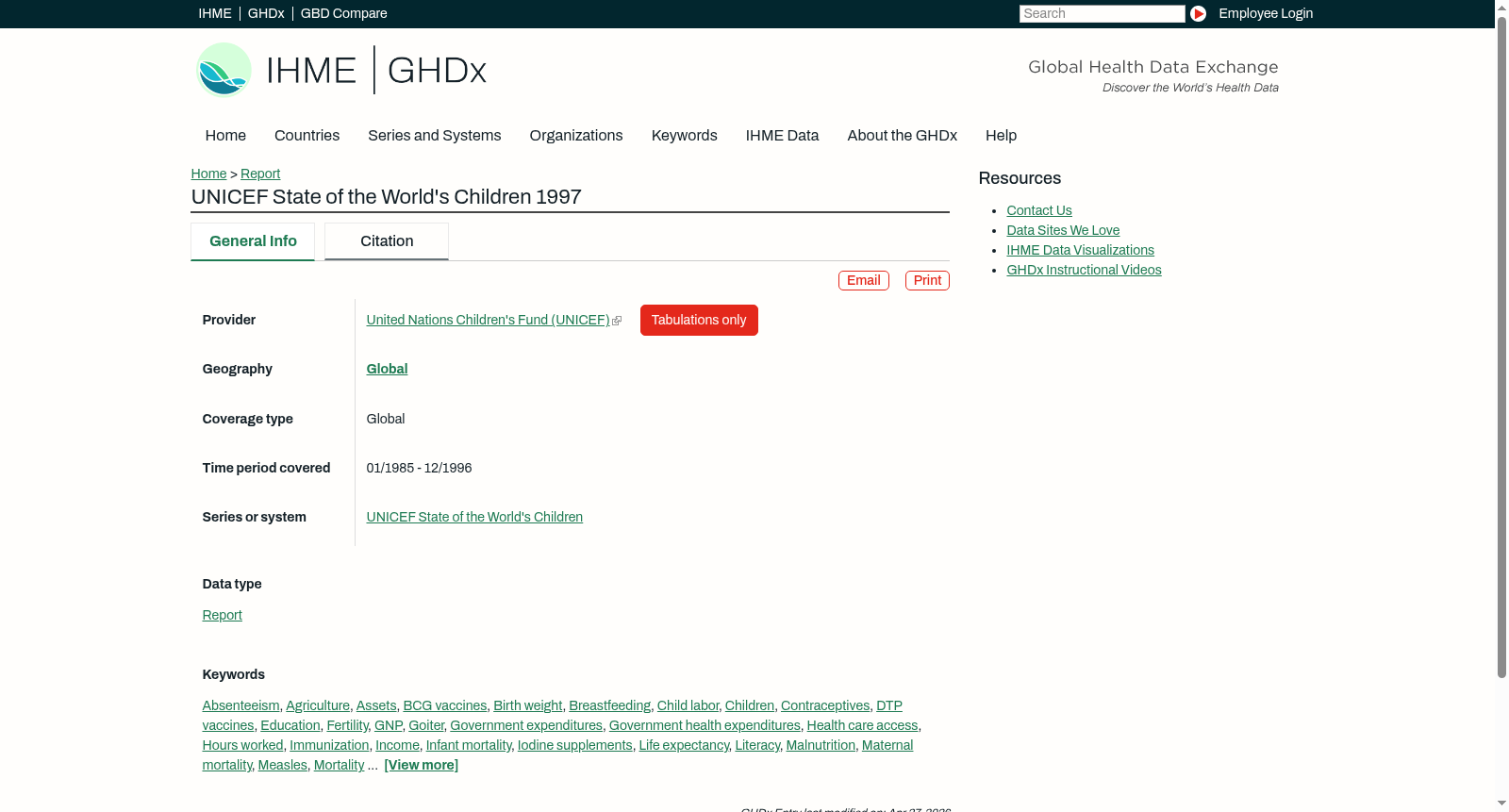The width and height of the screenshot is (1509, 812).
Task: Open the Contact Us resource link
Action: coord(1039,210)
